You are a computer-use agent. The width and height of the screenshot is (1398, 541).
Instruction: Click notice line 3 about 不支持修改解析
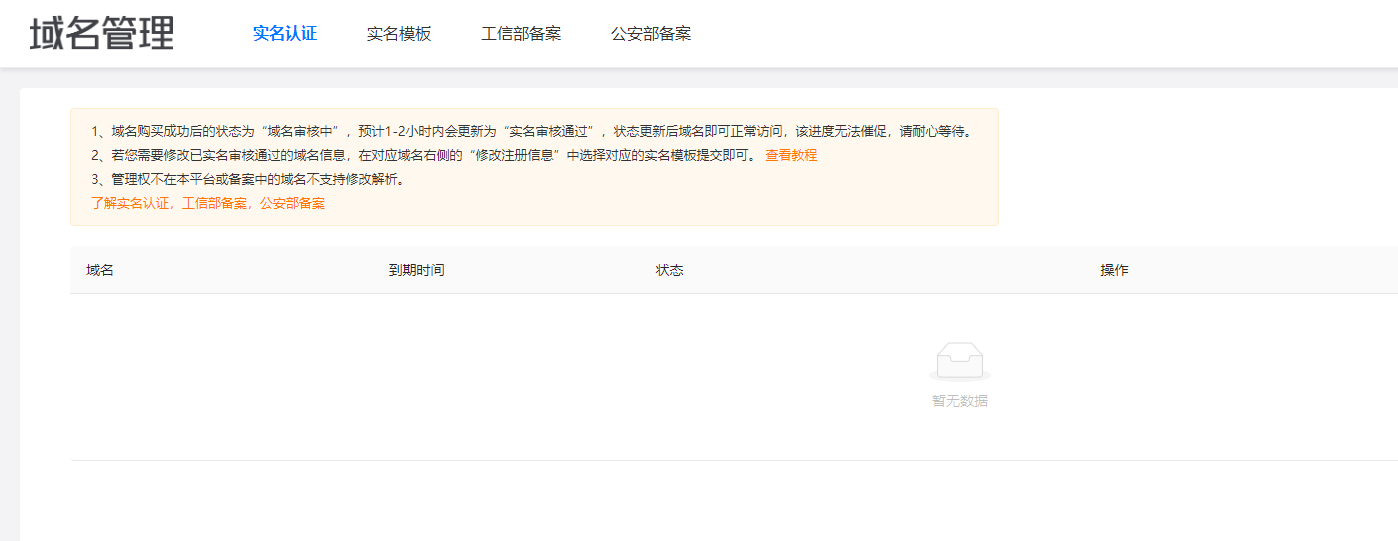tap(248, 179)
